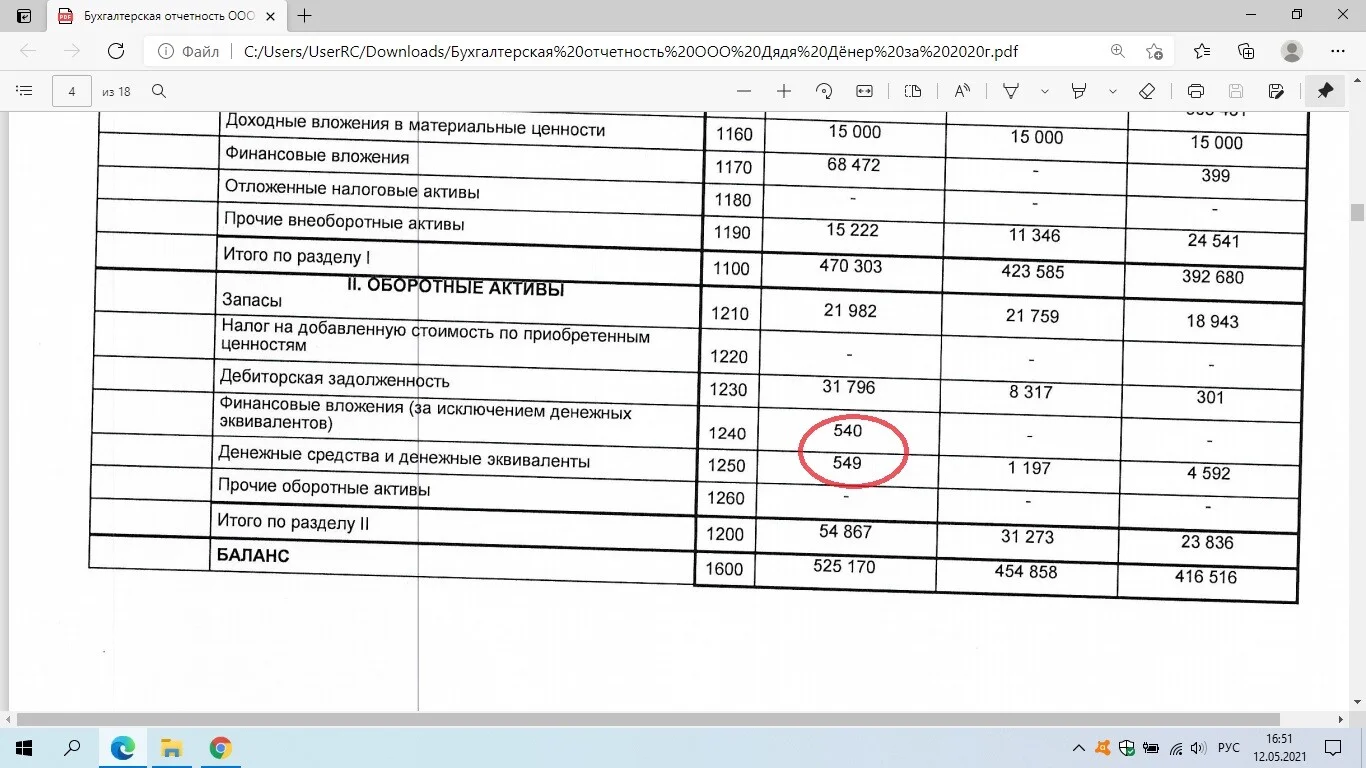
Task: Open Save as for the PDF
Action: [x=1276, y=91]
